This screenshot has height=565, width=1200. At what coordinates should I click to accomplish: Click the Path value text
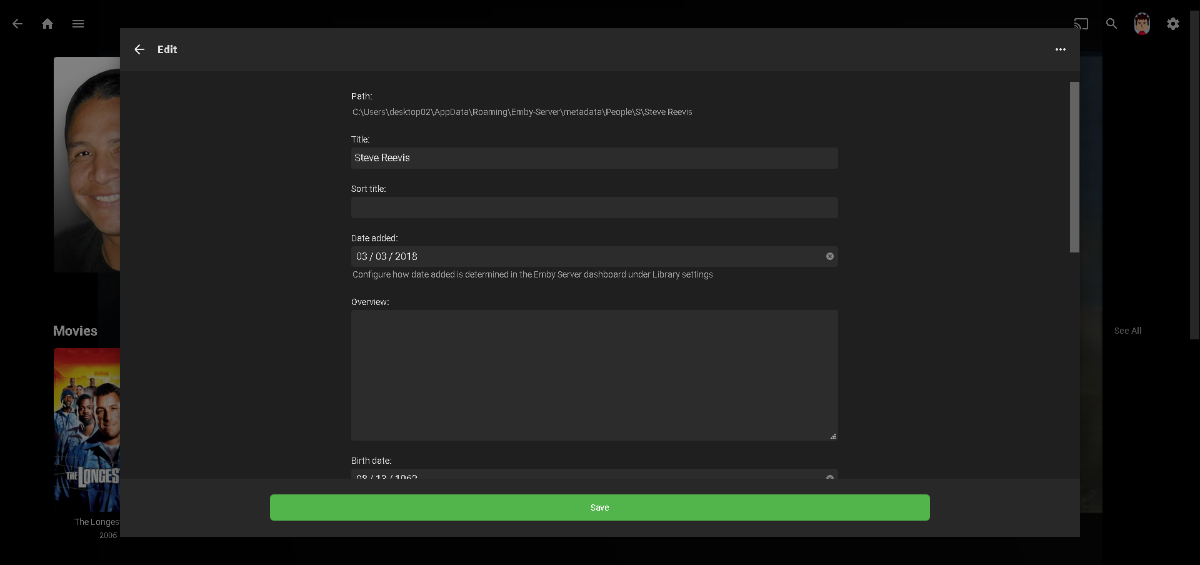coord(522,112)
